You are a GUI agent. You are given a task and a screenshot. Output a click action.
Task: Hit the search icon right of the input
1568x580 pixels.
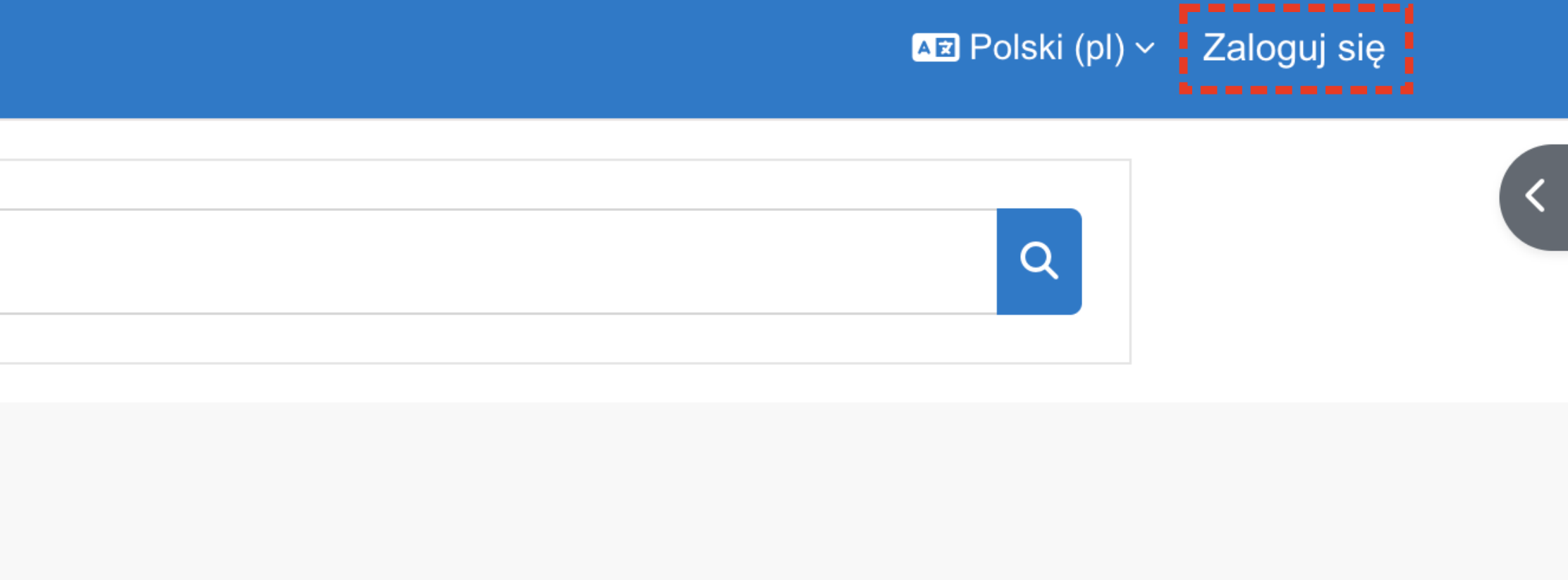pos(1039,261)
